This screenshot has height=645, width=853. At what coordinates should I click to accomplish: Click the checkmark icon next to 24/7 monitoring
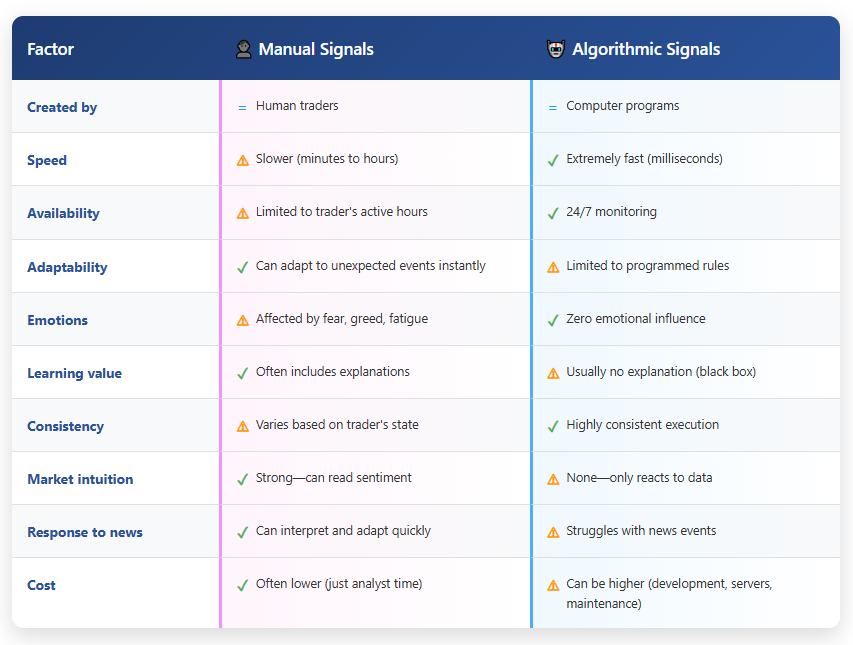coord(553,213)
